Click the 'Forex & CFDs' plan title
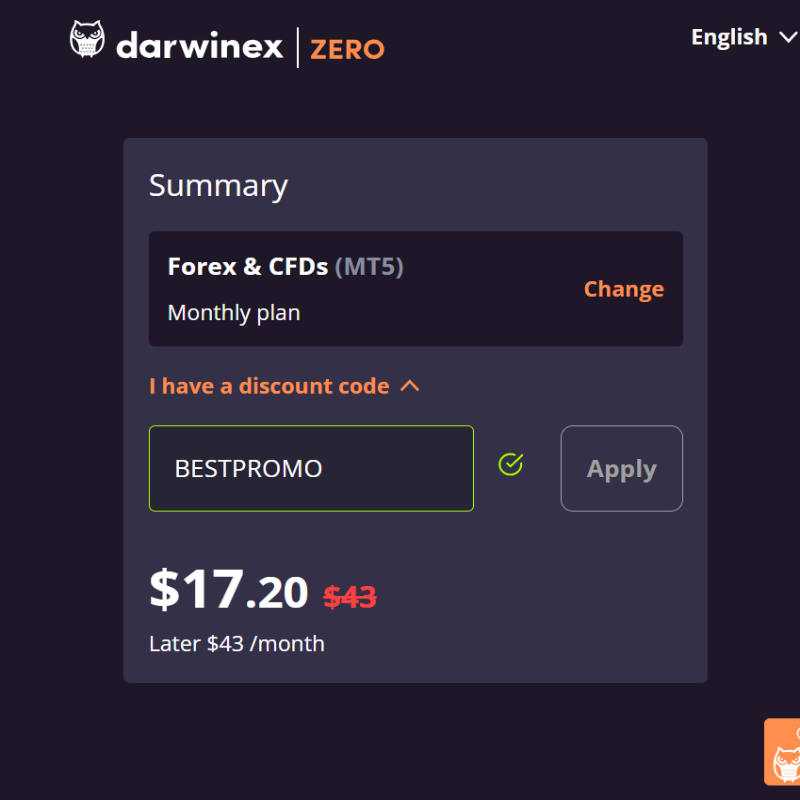Image resolution: width=800 pixels, height=800 pixels. pyautogui.click(x=248, y=266)
